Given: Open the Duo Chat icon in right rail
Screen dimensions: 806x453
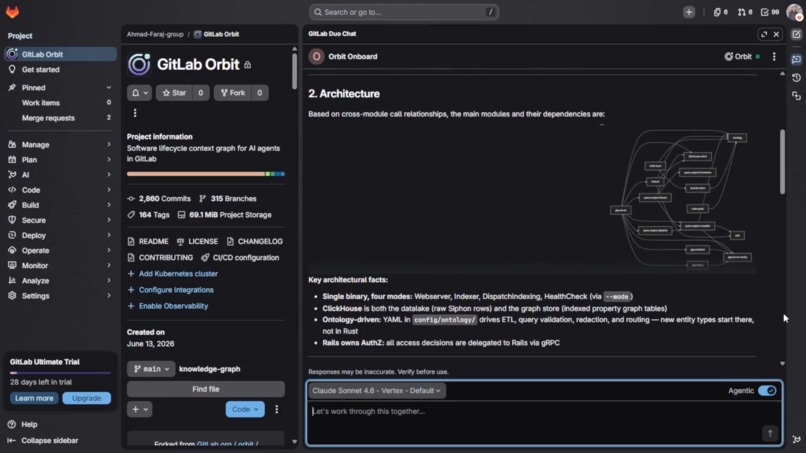Looking at the screenshot, I should tap(796, 59).
